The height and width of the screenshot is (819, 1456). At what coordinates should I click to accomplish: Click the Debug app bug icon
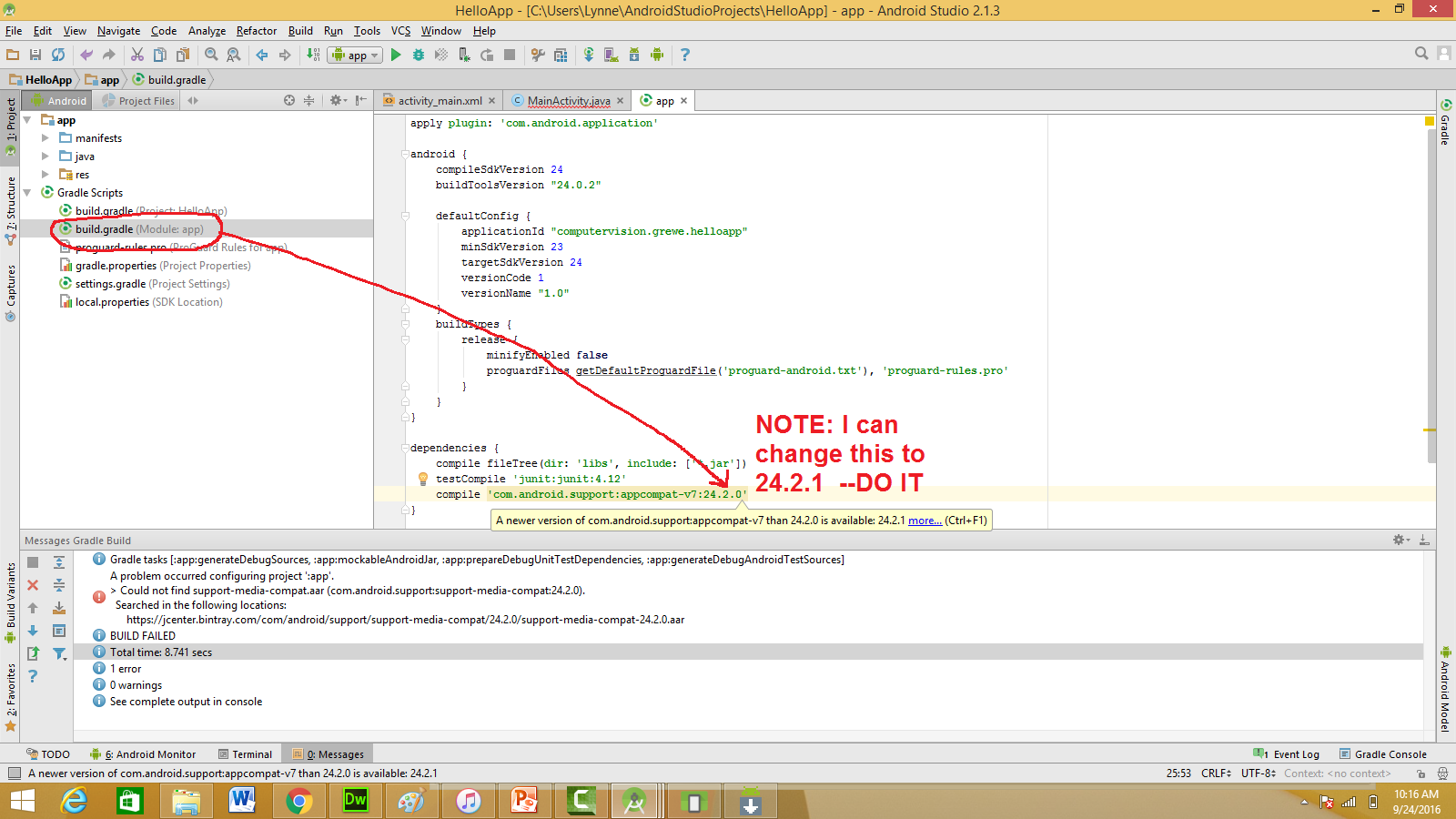click(x=419, y=56)
